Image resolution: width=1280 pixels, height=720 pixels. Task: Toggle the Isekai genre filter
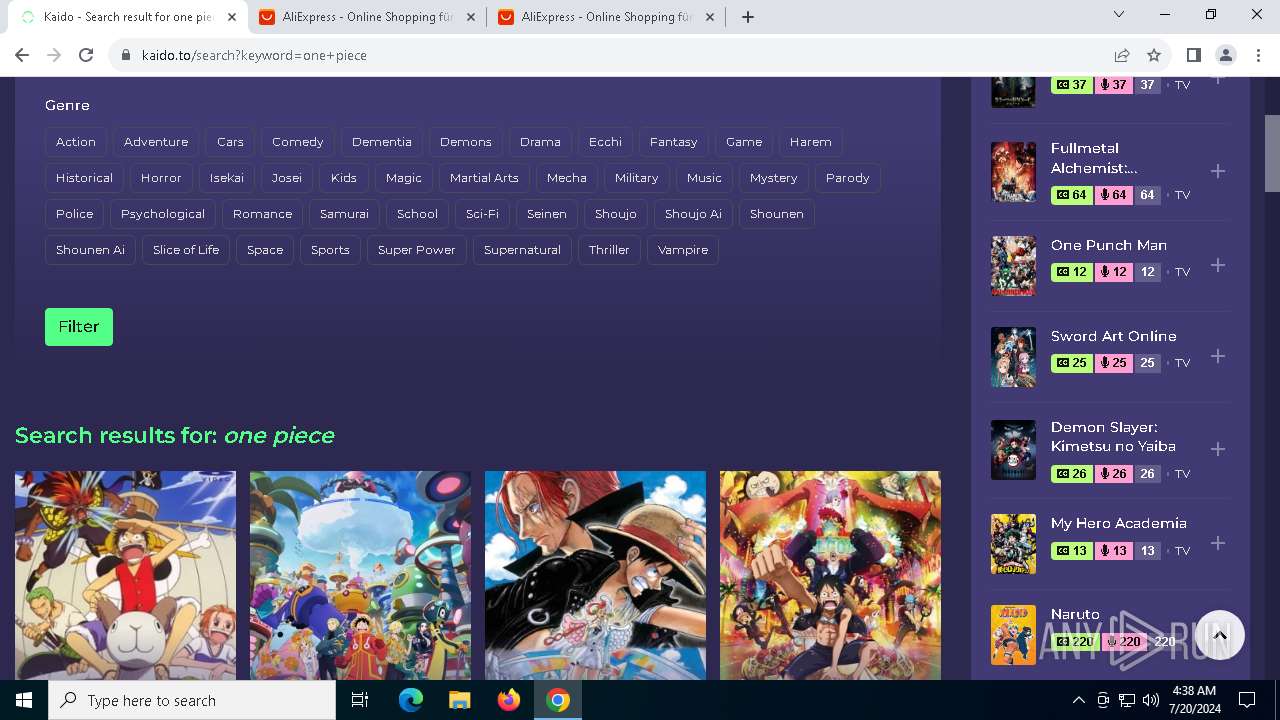point(227,178)
